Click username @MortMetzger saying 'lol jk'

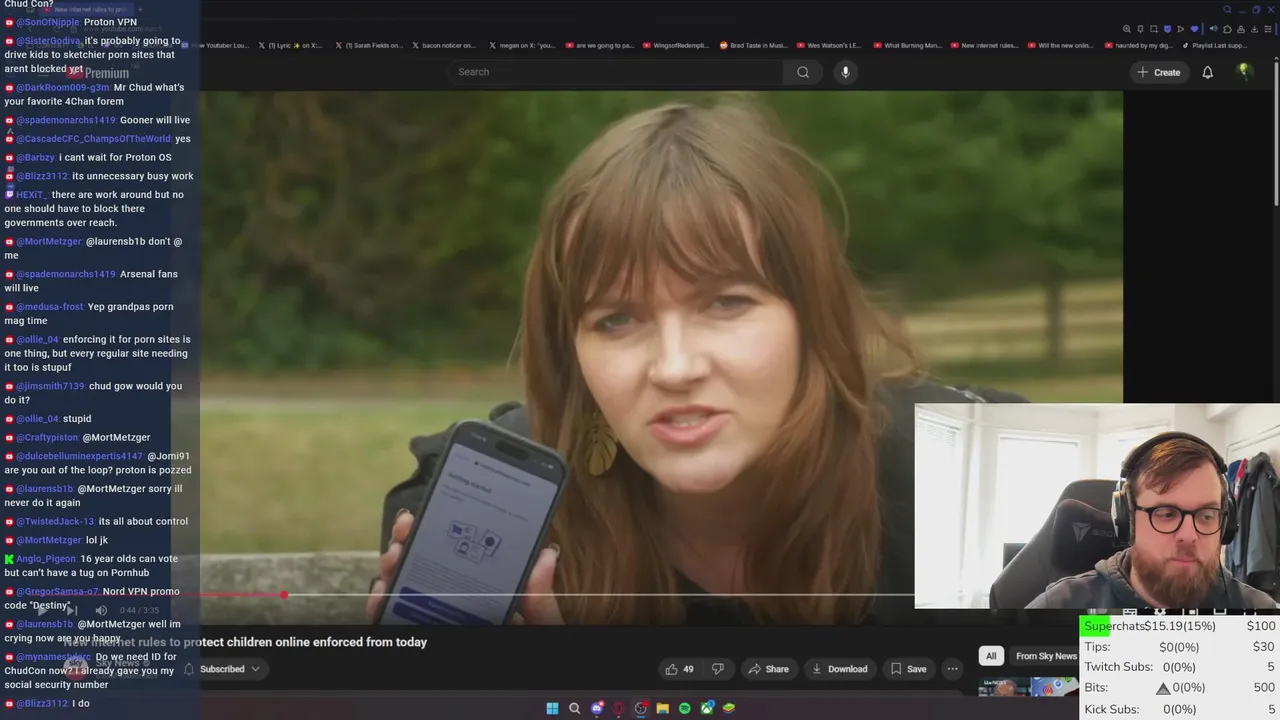coord(48,540)
